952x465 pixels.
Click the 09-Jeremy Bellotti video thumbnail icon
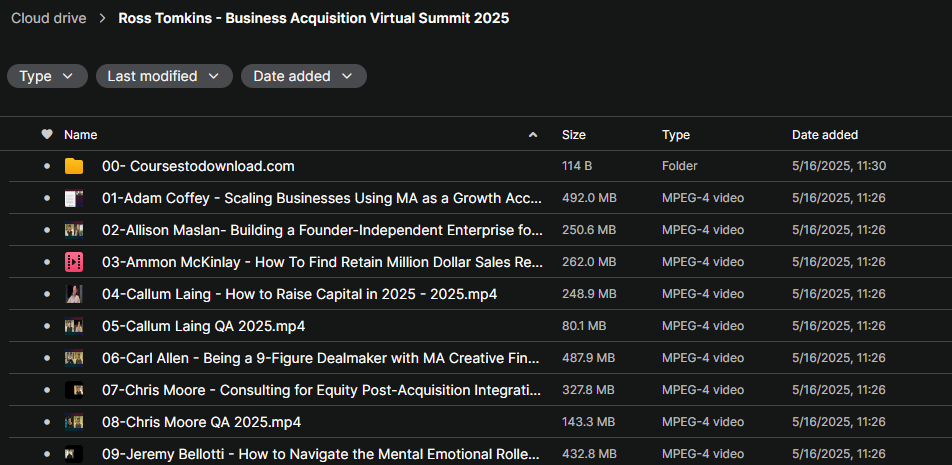tap(74, 453)
